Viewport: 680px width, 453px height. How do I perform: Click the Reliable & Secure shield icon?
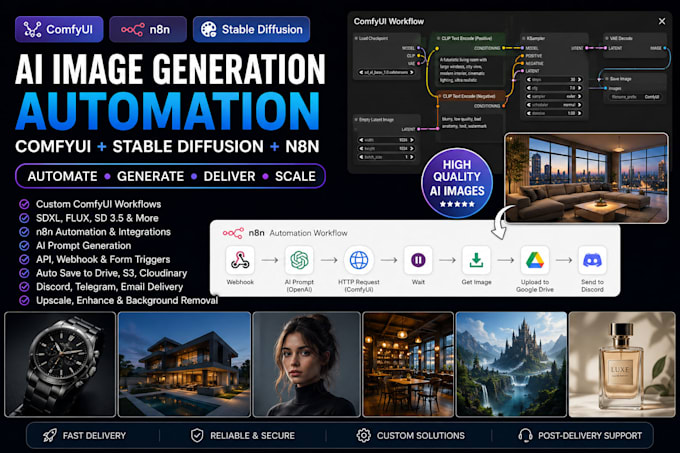click(197, 435)
